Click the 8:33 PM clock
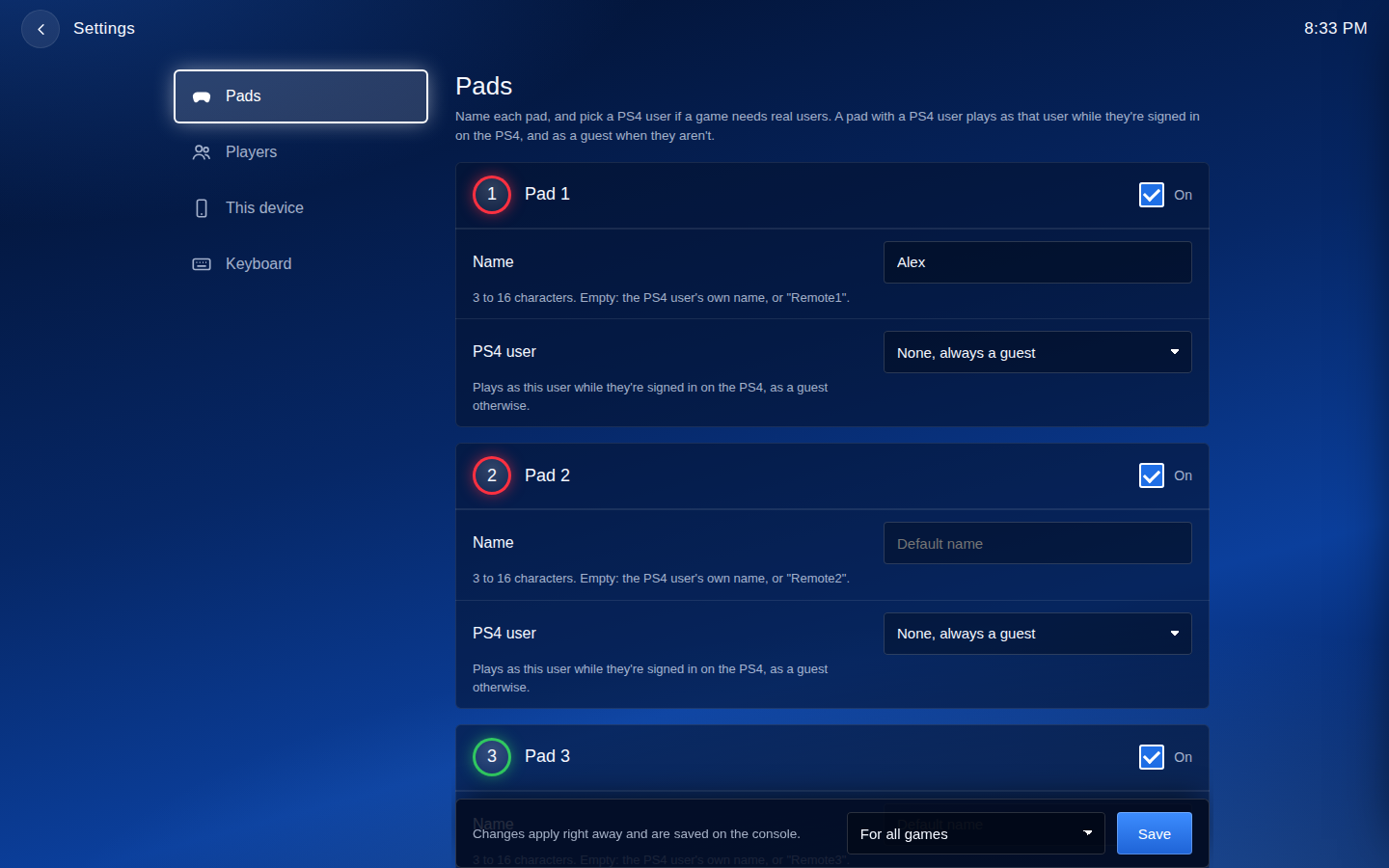 click(x=1336, y=29)
